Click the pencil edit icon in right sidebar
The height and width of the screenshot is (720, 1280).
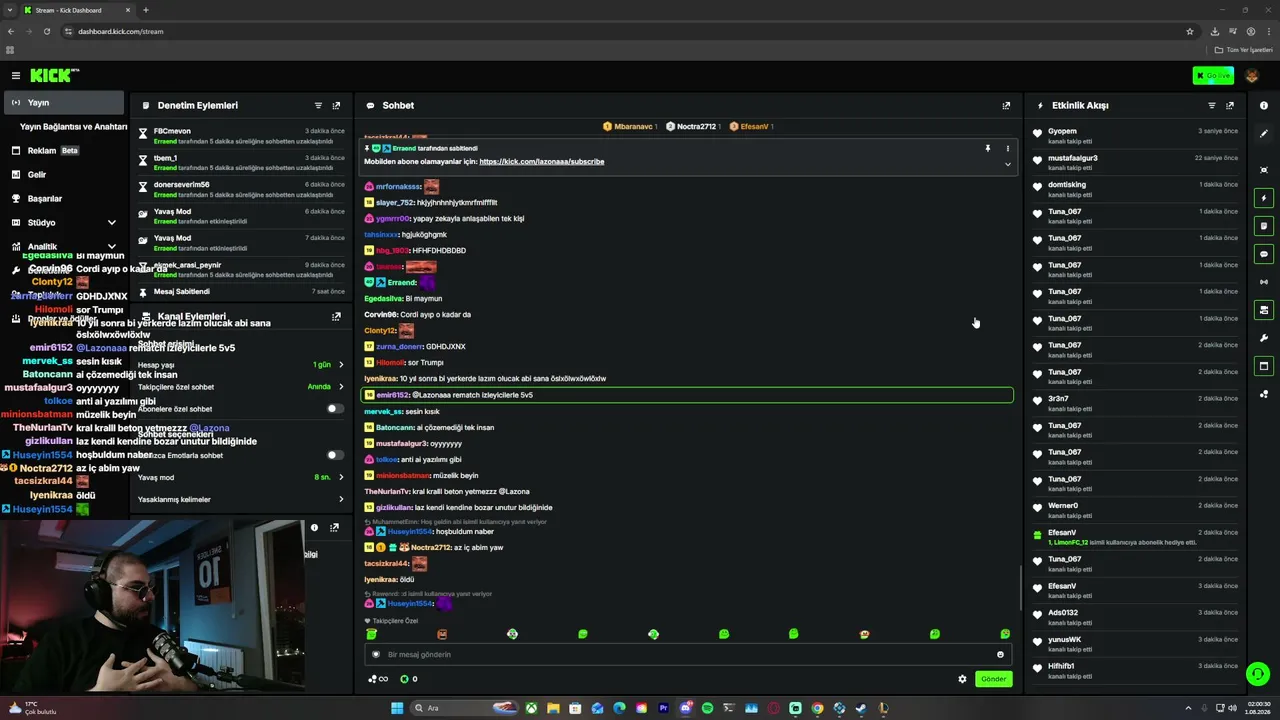(x=1264, y=132)
